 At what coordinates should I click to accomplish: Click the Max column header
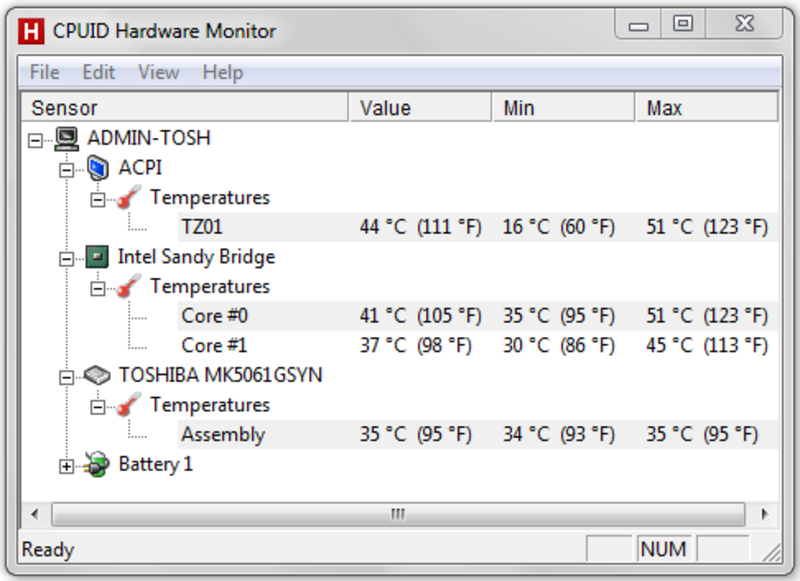(707, 108)
